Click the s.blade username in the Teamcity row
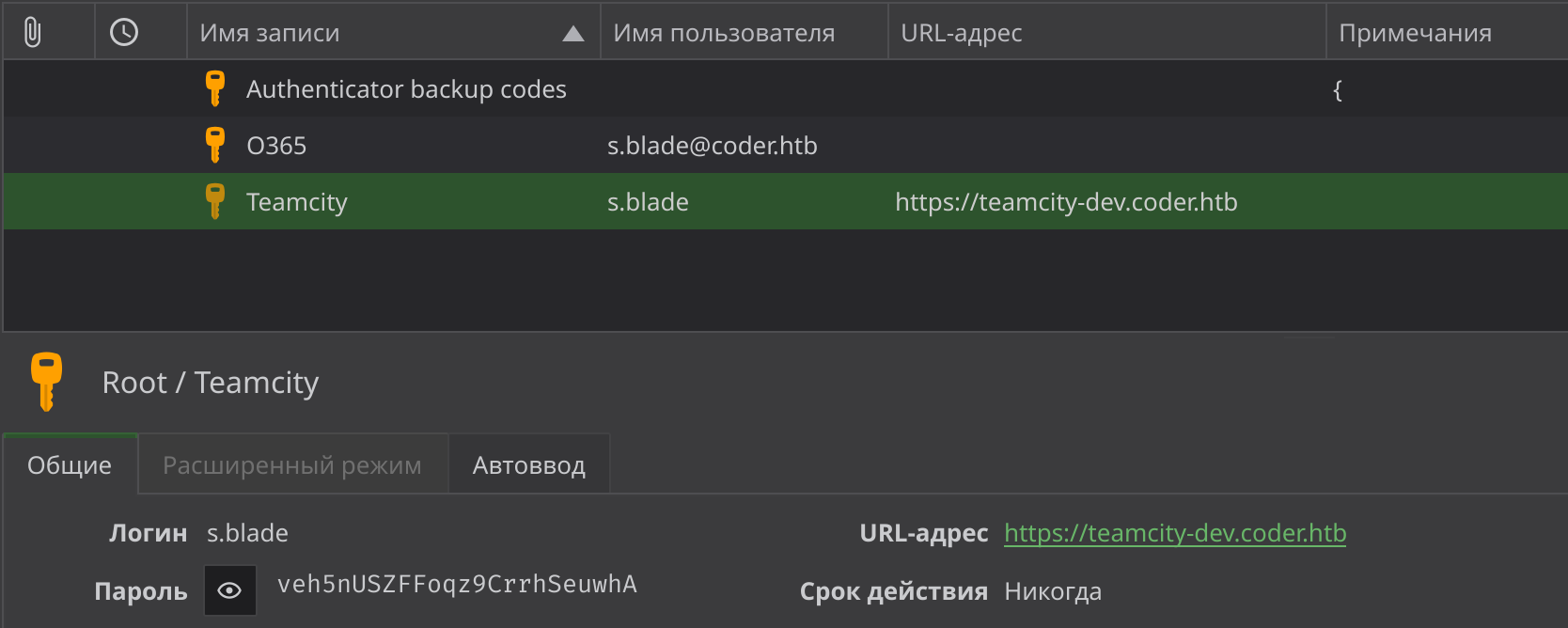1568x628 pixels. (x=648, y=202)
